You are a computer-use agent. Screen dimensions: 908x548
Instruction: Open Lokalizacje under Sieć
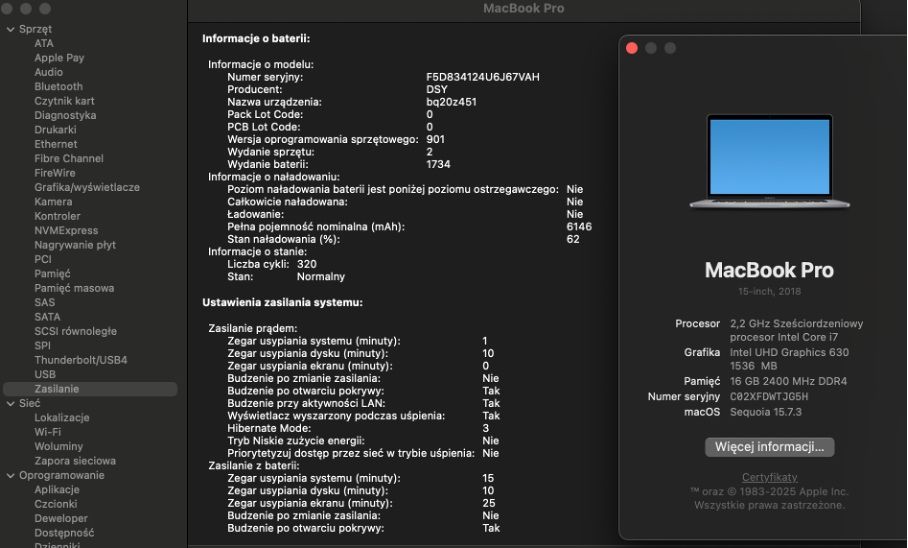pyautogui.click(x=62, y=418)
